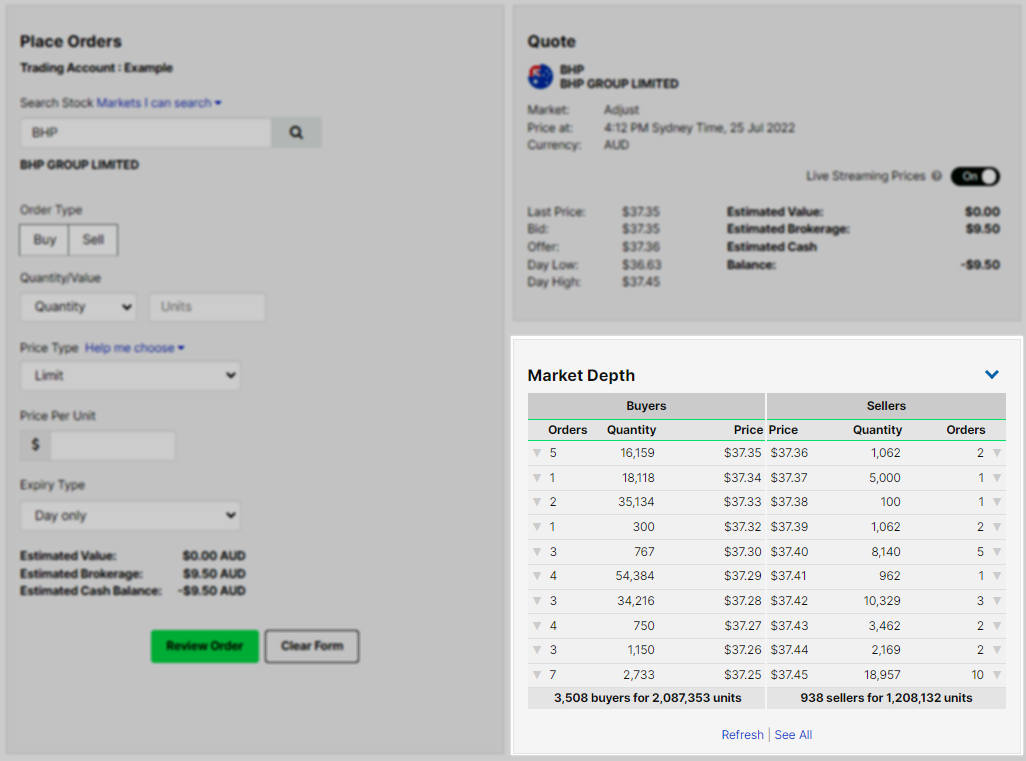Expand seller row at price $37.43
Viewport: 1026px width, 761px height.
coord(997,626)
